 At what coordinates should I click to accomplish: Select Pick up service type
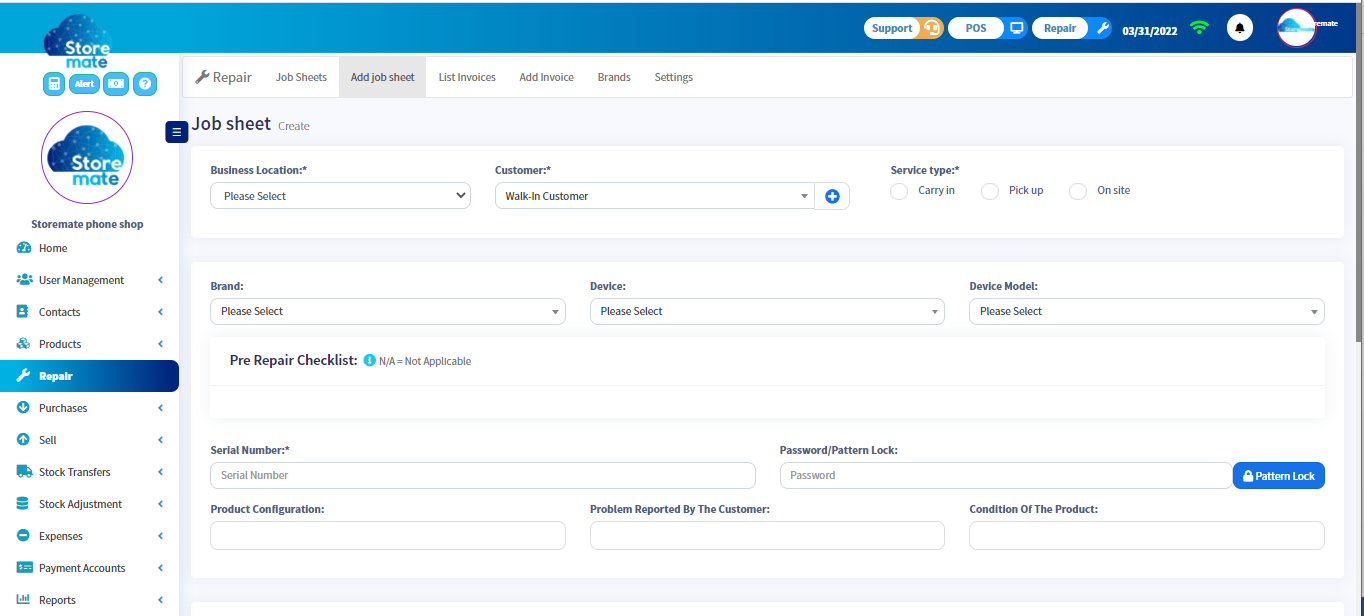[x=990, y=191]
